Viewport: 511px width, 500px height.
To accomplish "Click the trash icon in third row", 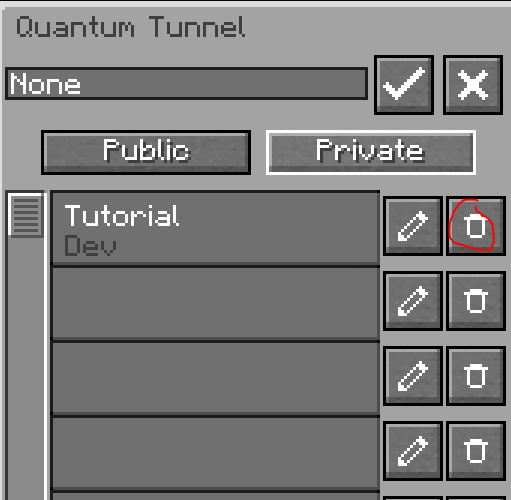I will point(476,376).
